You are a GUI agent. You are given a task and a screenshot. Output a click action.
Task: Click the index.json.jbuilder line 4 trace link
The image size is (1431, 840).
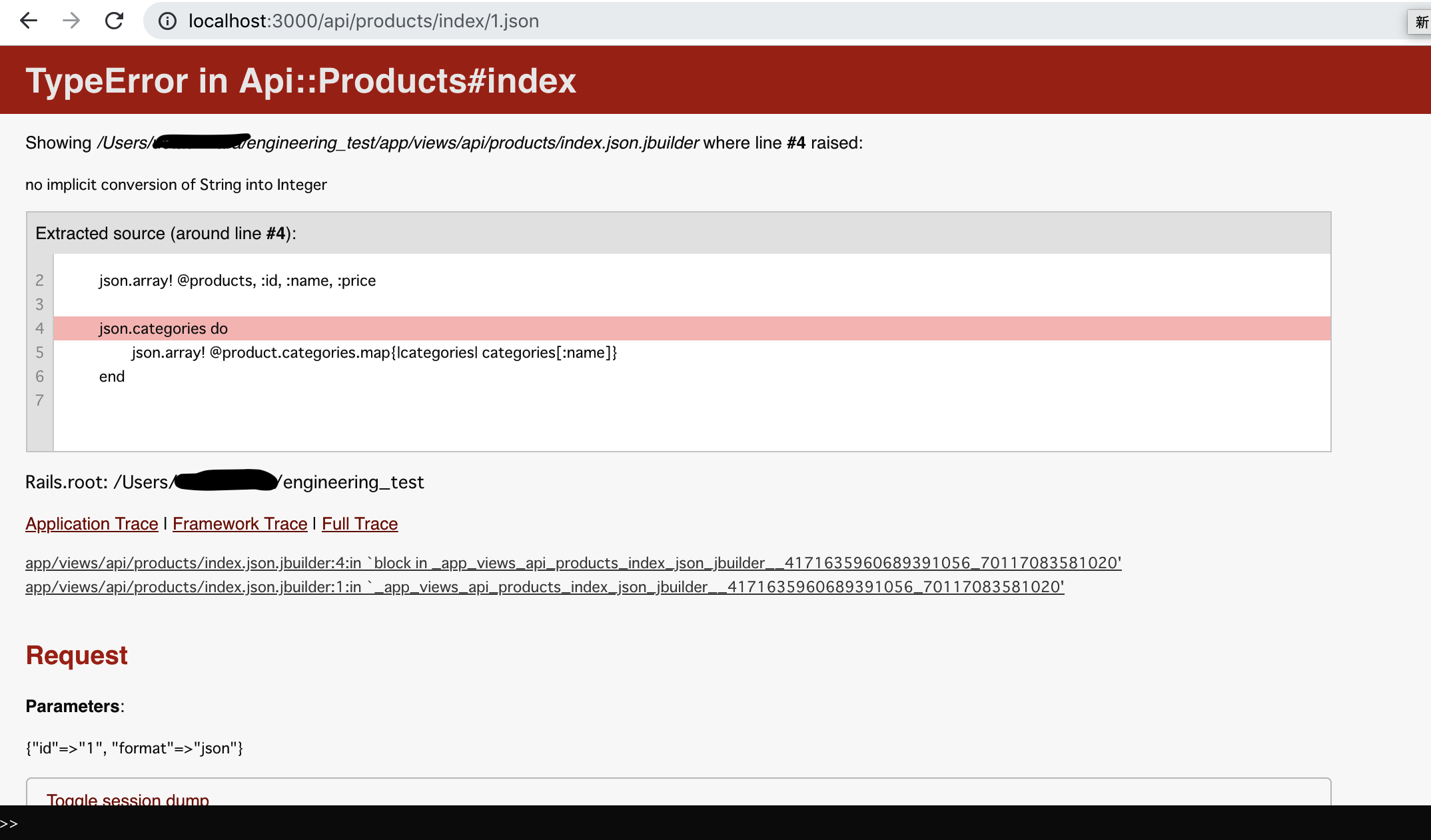tap(573, 563)
